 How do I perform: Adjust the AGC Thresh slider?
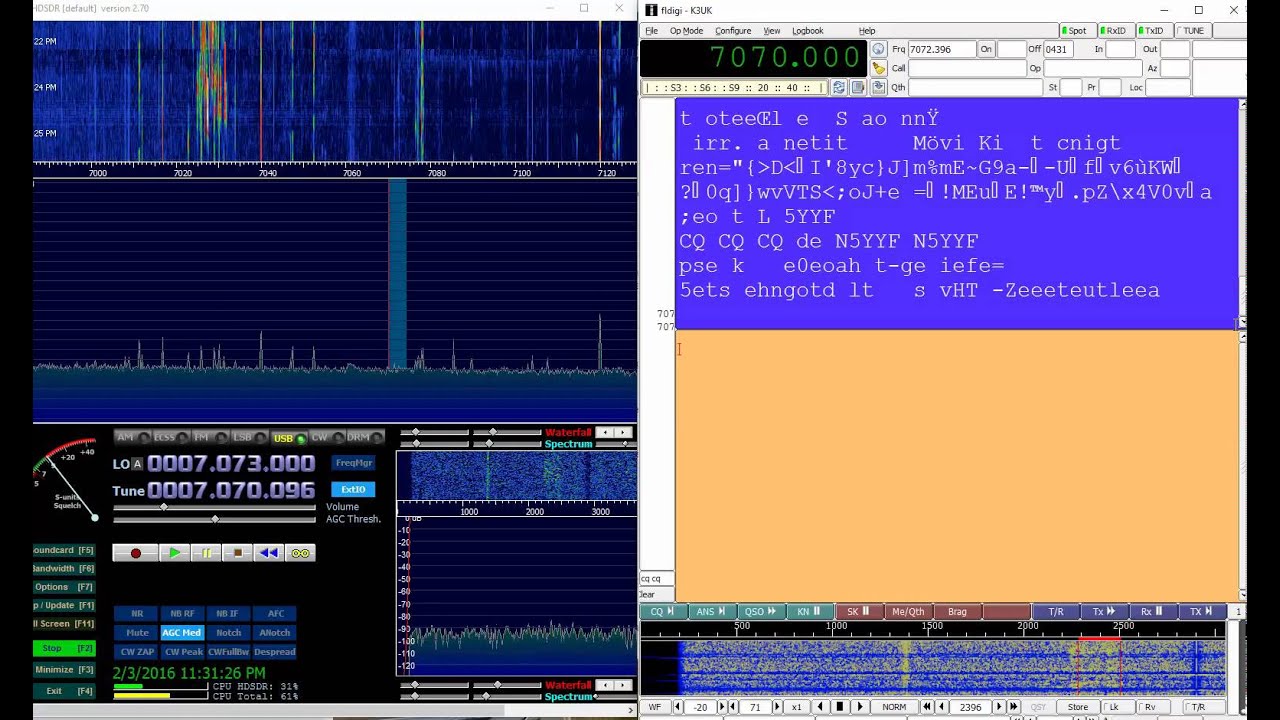coord(214,519)
